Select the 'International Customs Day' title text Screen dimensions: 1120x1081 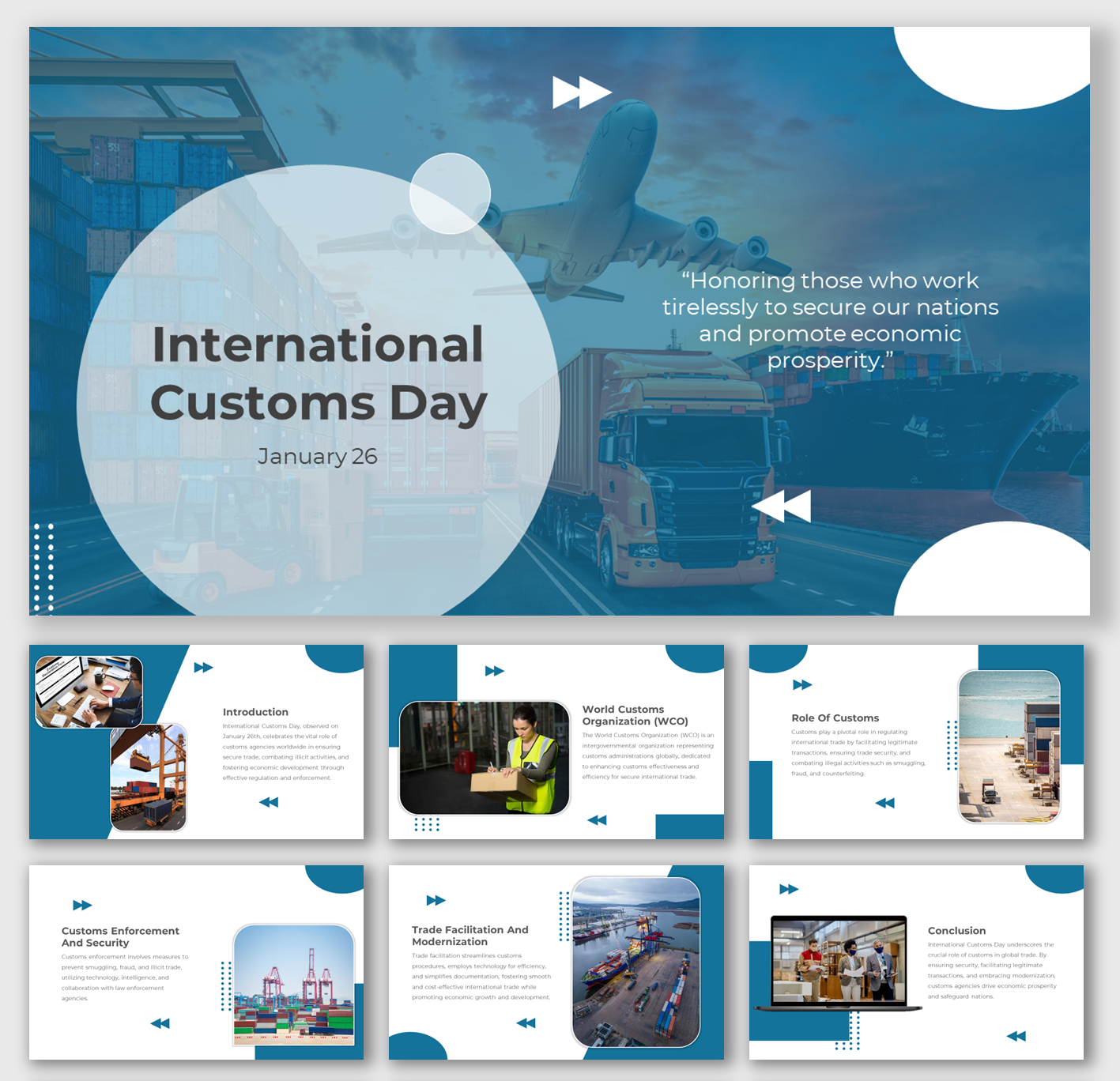319,371
